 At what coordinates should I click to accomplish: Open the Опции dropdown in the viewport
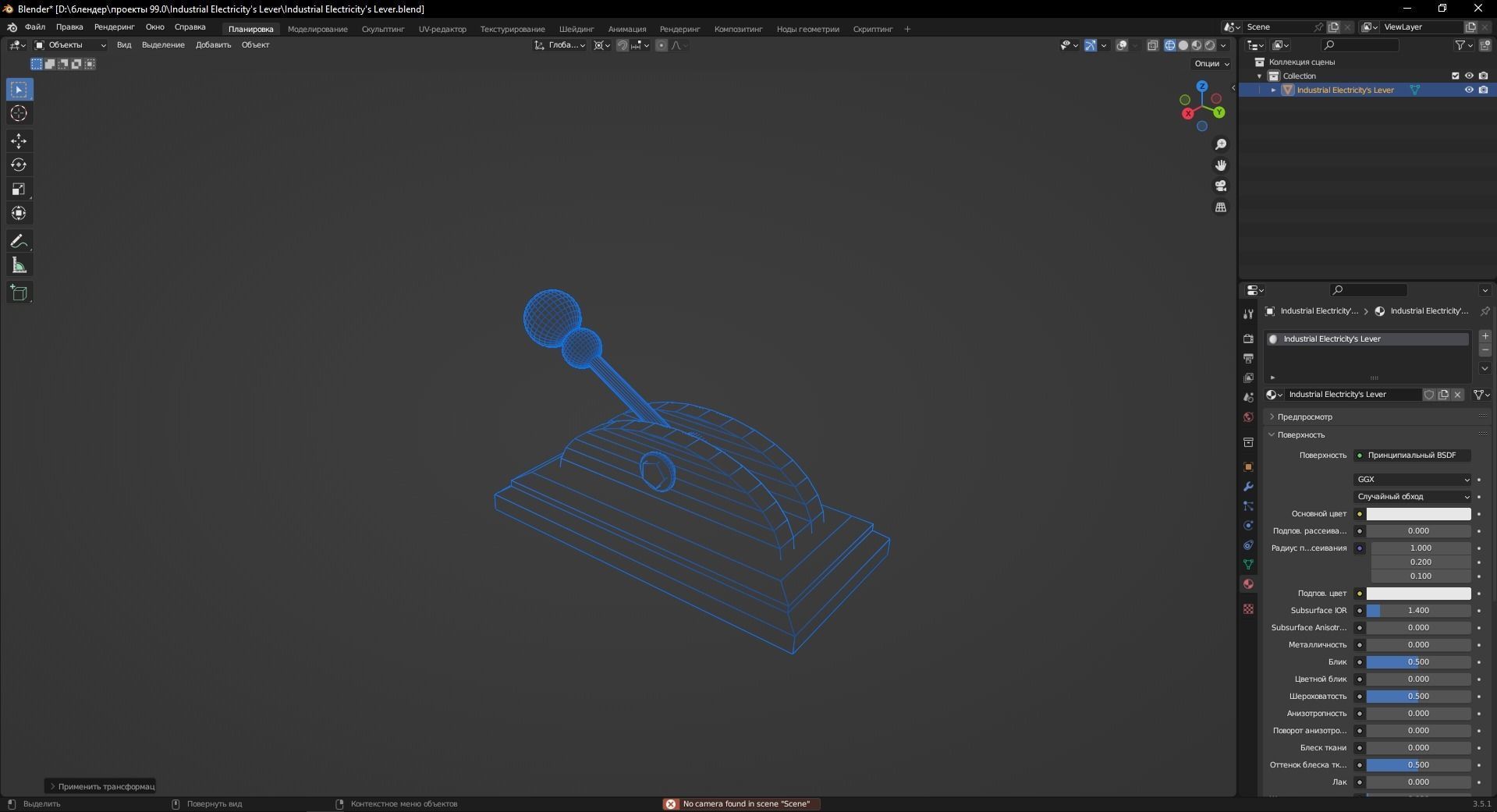coord(1211,63)
